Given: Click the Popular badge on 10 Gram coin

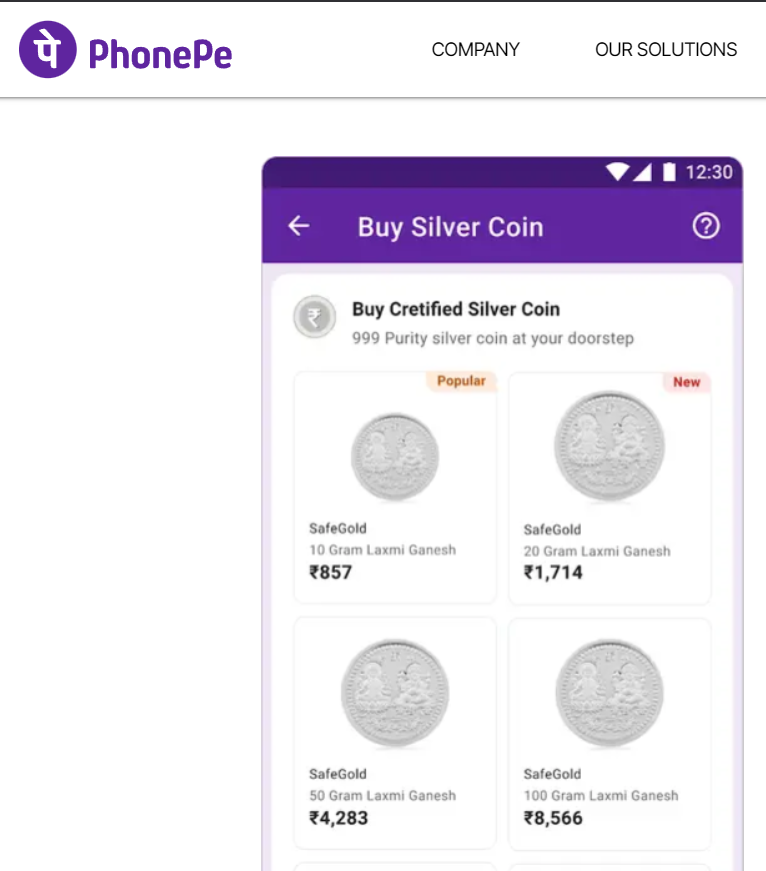Looking at the screenshot, I should tap(461, 381).
